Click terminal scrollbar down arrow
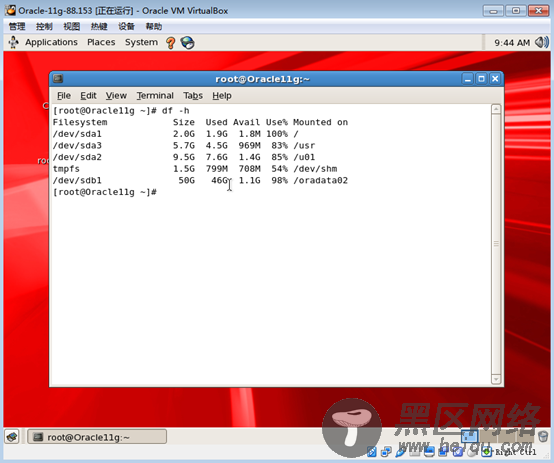Image resolution: width=554 pixels, height=463 pixels. tap(496, 379)
